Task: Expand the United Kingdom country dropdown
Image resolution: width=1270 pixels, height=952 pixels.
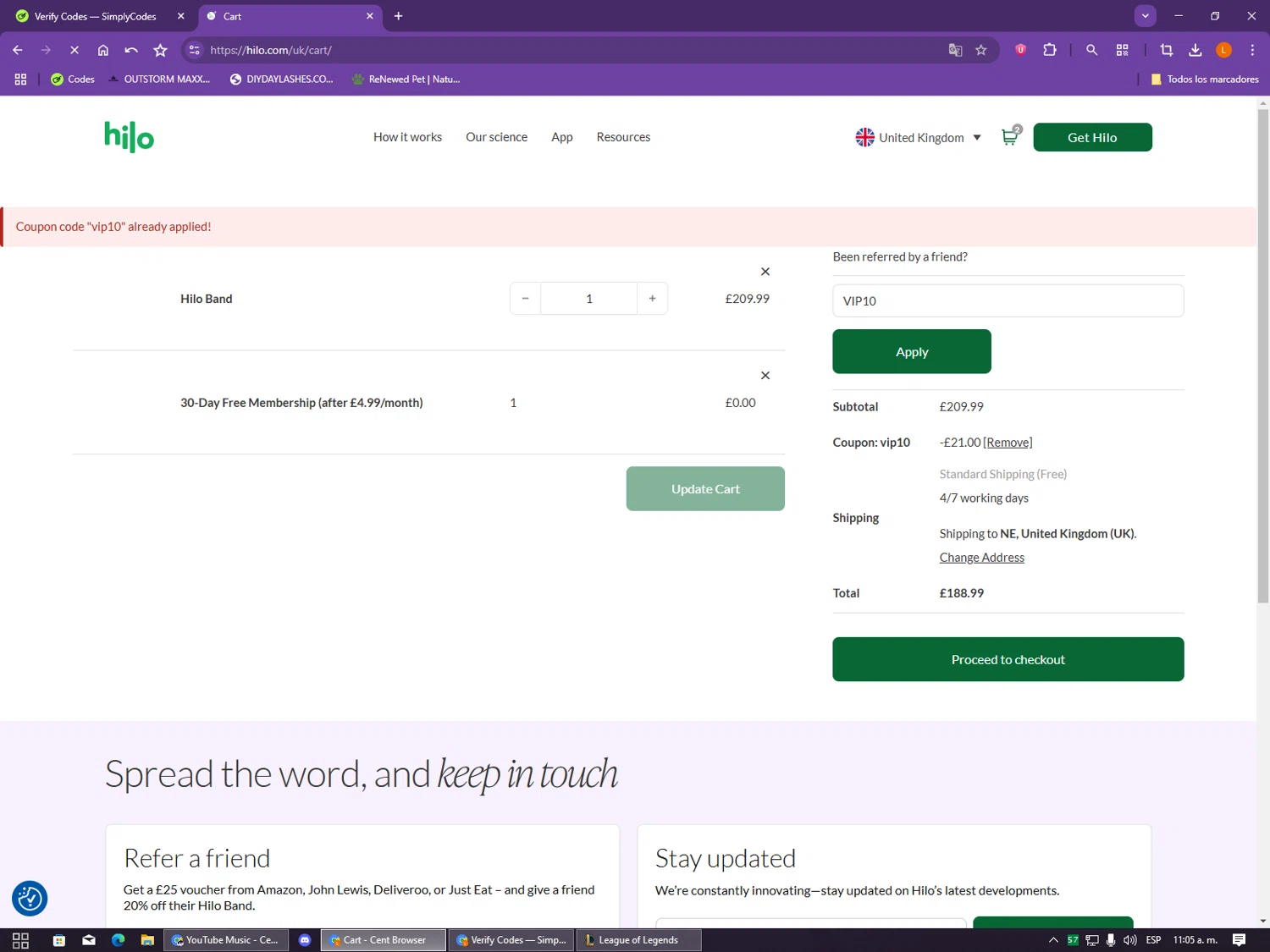Action: coord(919,137)
